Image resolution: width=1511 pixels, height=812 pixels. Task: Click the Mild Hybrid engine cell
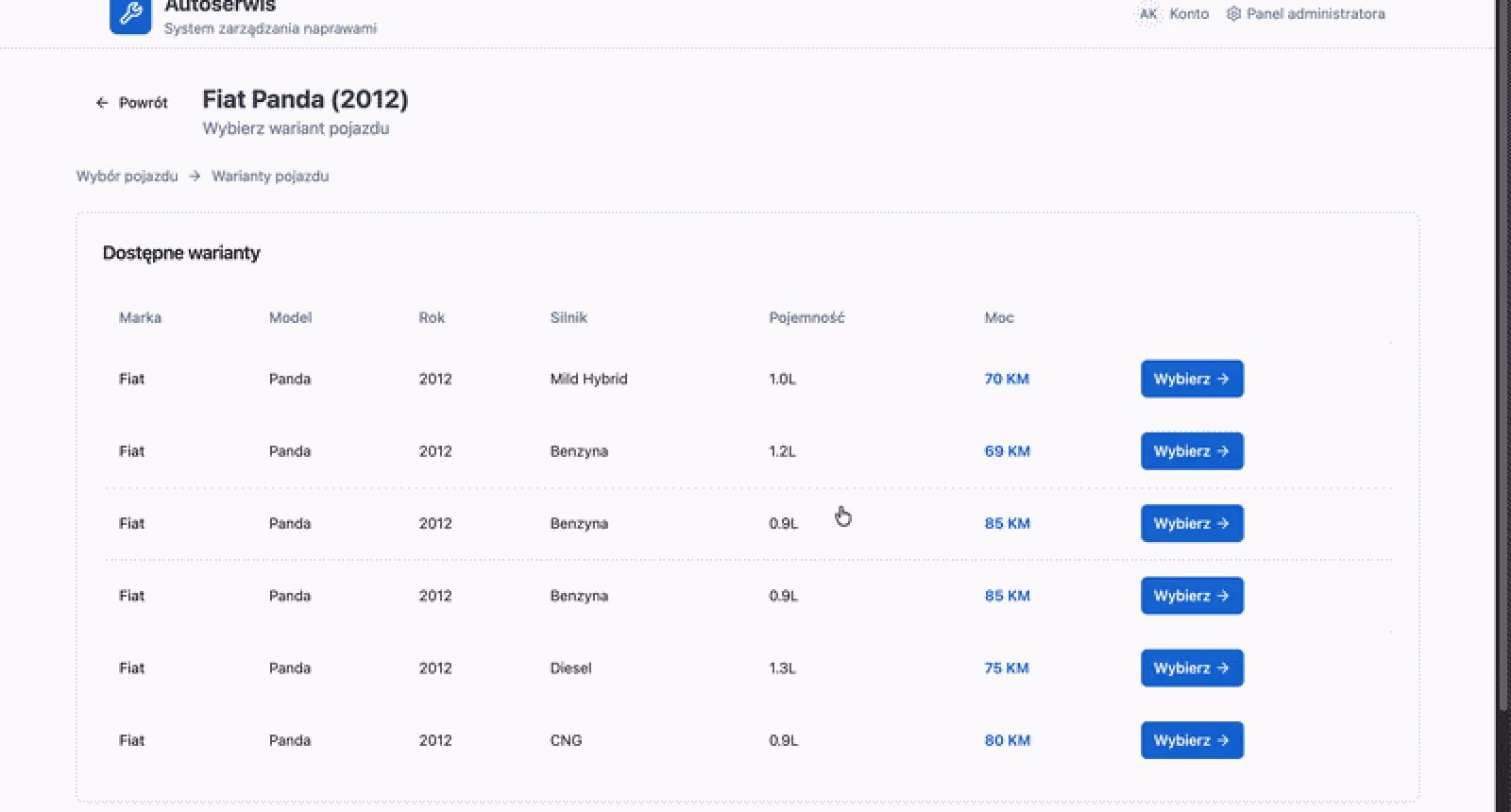pyautogui.click(x=588, y=379)
